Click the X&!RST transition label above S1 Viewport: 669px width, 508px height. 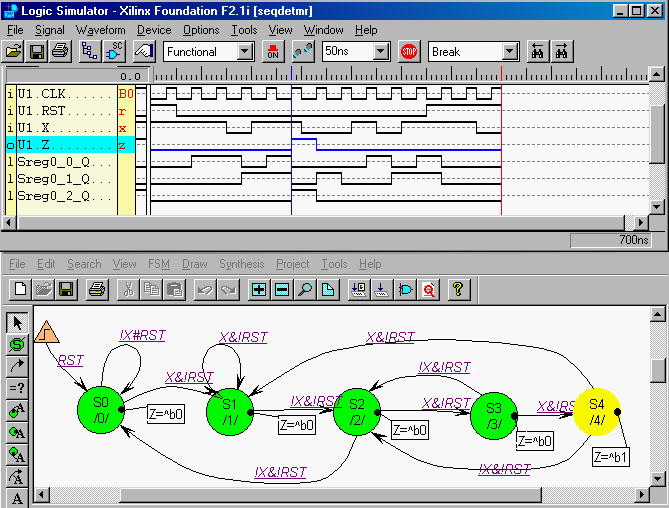click(x=245, y=338)
